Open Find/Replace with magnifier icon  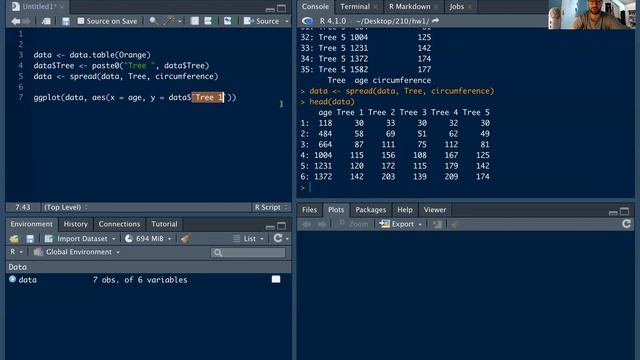click(x=153, y=21)
